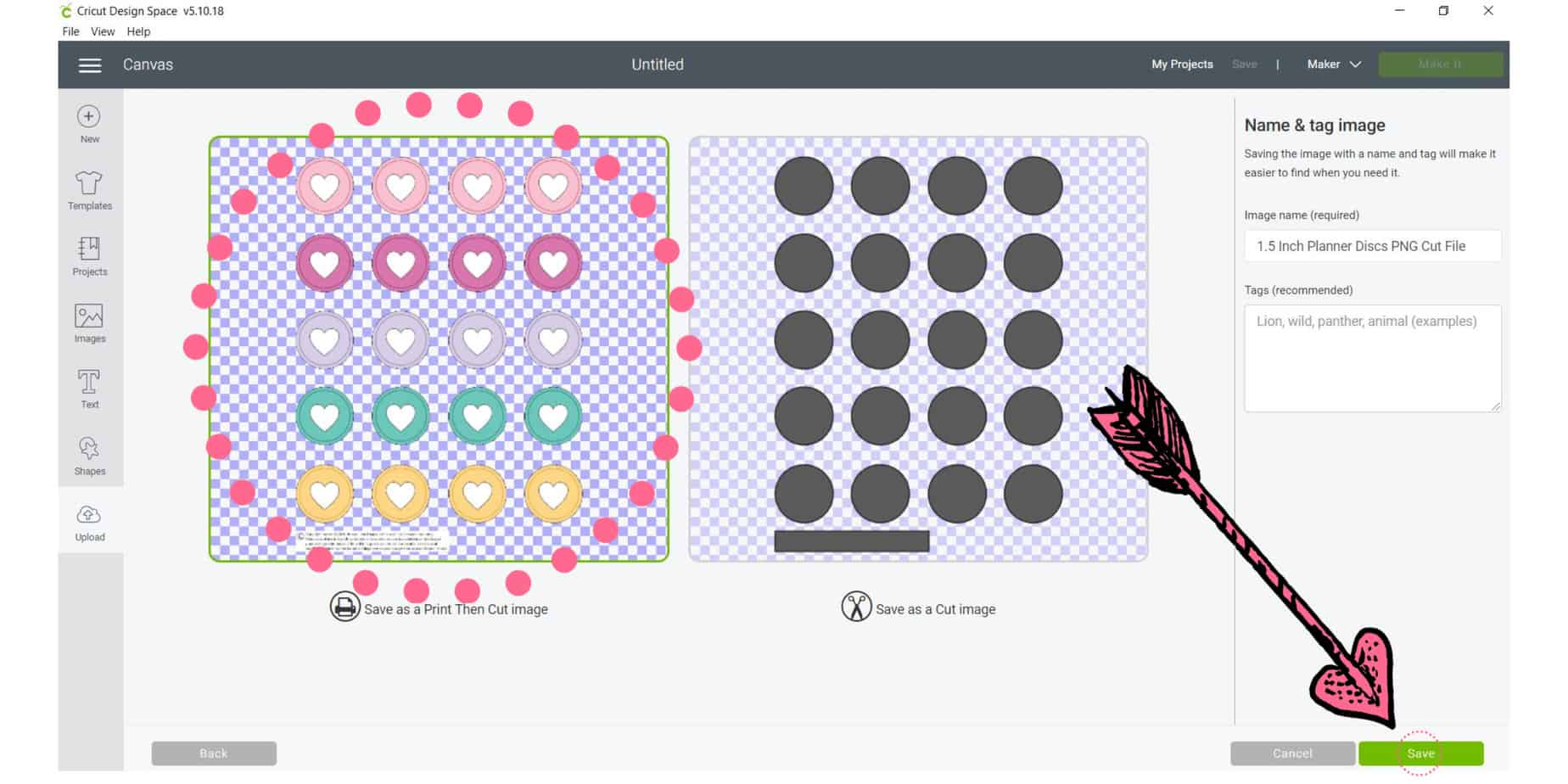Open the hamburger menu next to Canvas
The height and width of the screenshot is (784, 1568).
(x=90, y=65)
